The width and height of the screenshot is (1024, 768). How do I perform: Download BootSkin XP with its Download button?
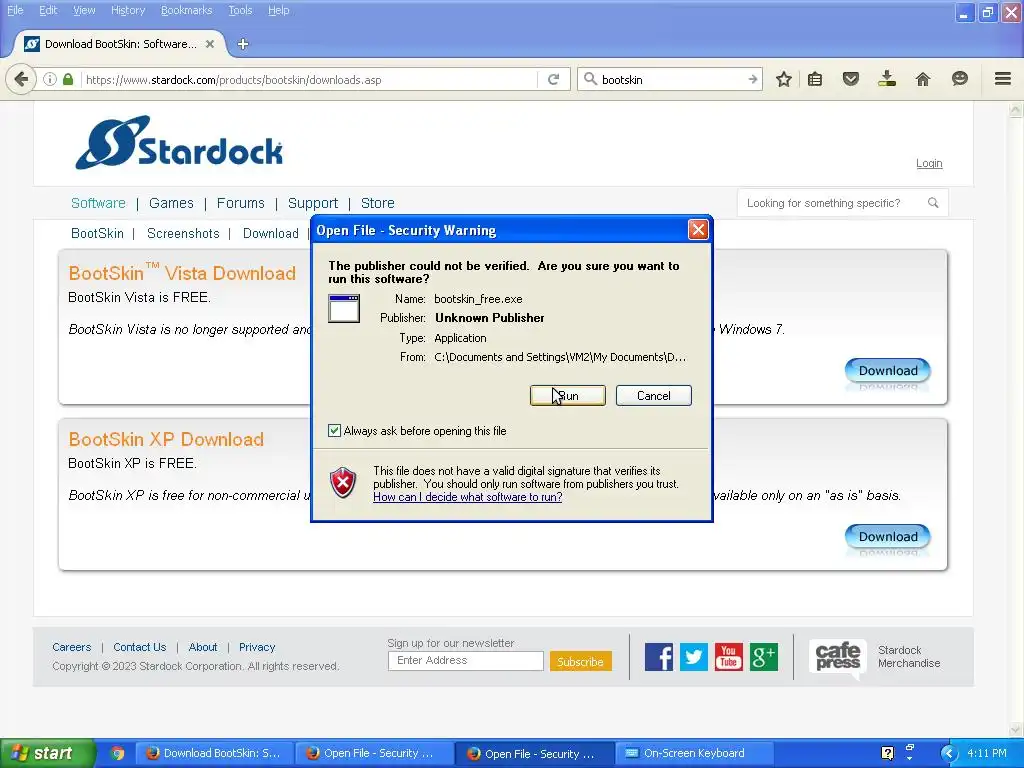888,536
